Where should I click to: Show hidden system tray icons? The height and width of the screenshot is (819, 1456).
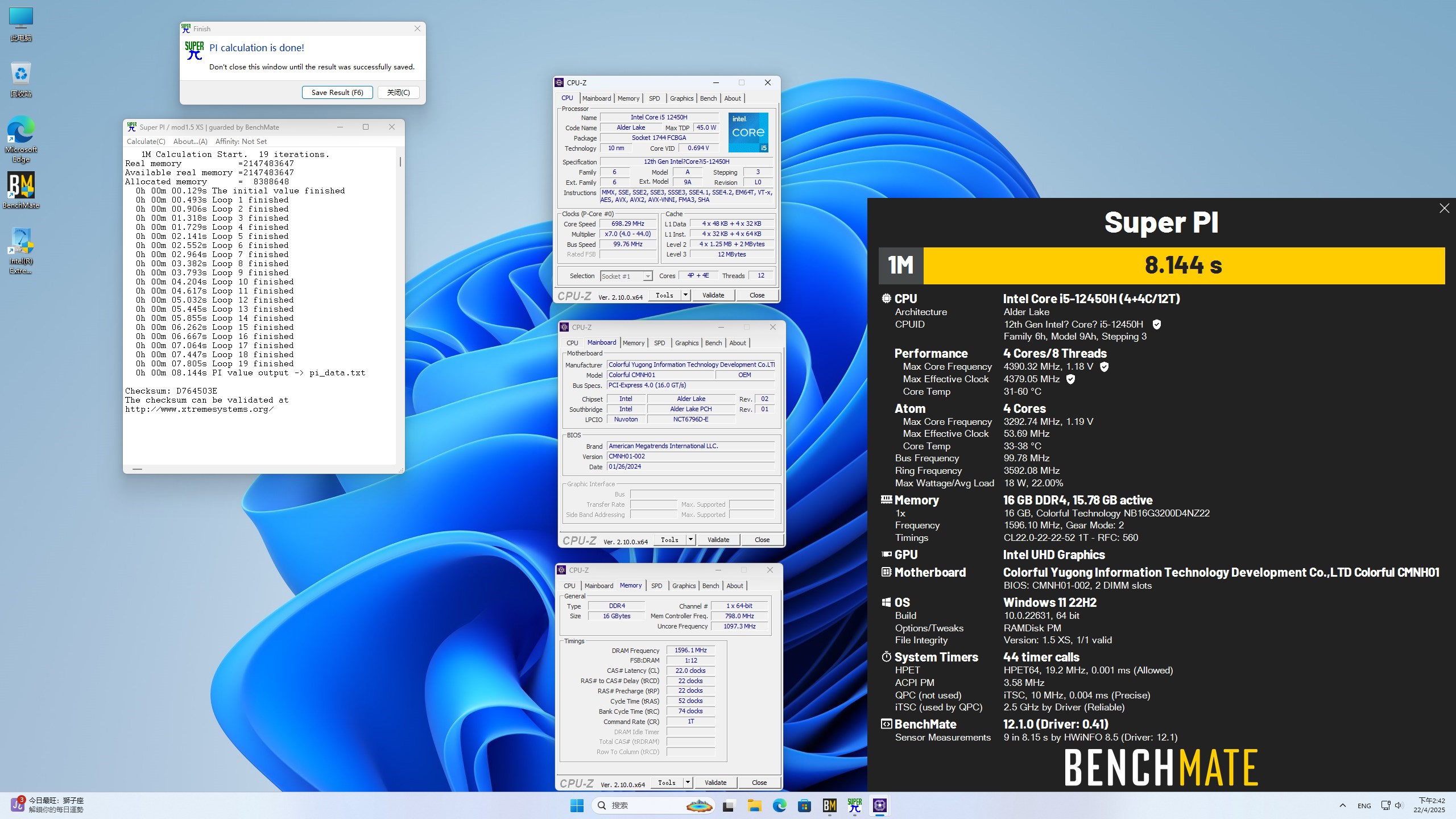pos(1343,805)
